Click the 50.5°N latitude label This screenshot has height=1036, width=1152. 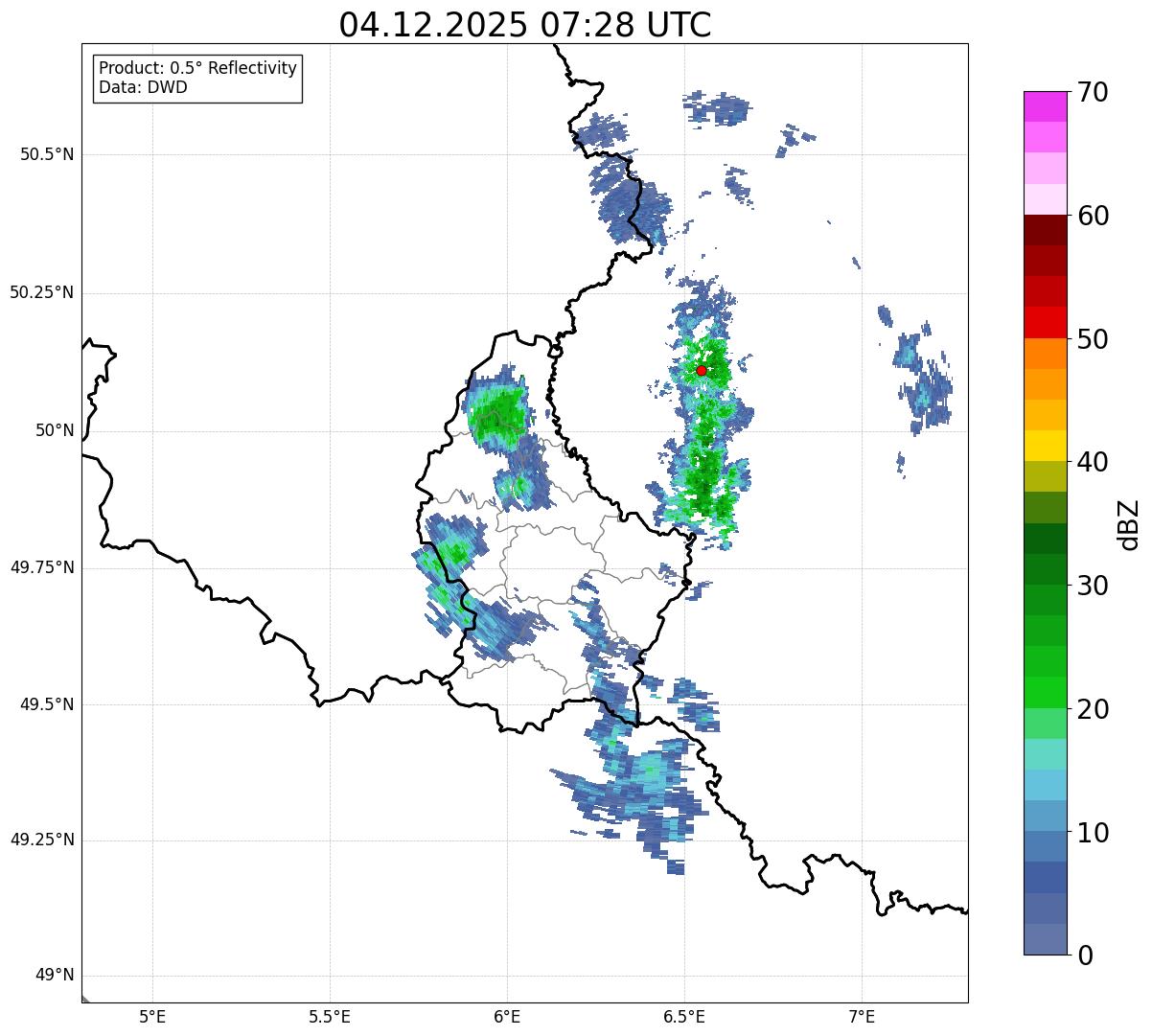point(46,154)
